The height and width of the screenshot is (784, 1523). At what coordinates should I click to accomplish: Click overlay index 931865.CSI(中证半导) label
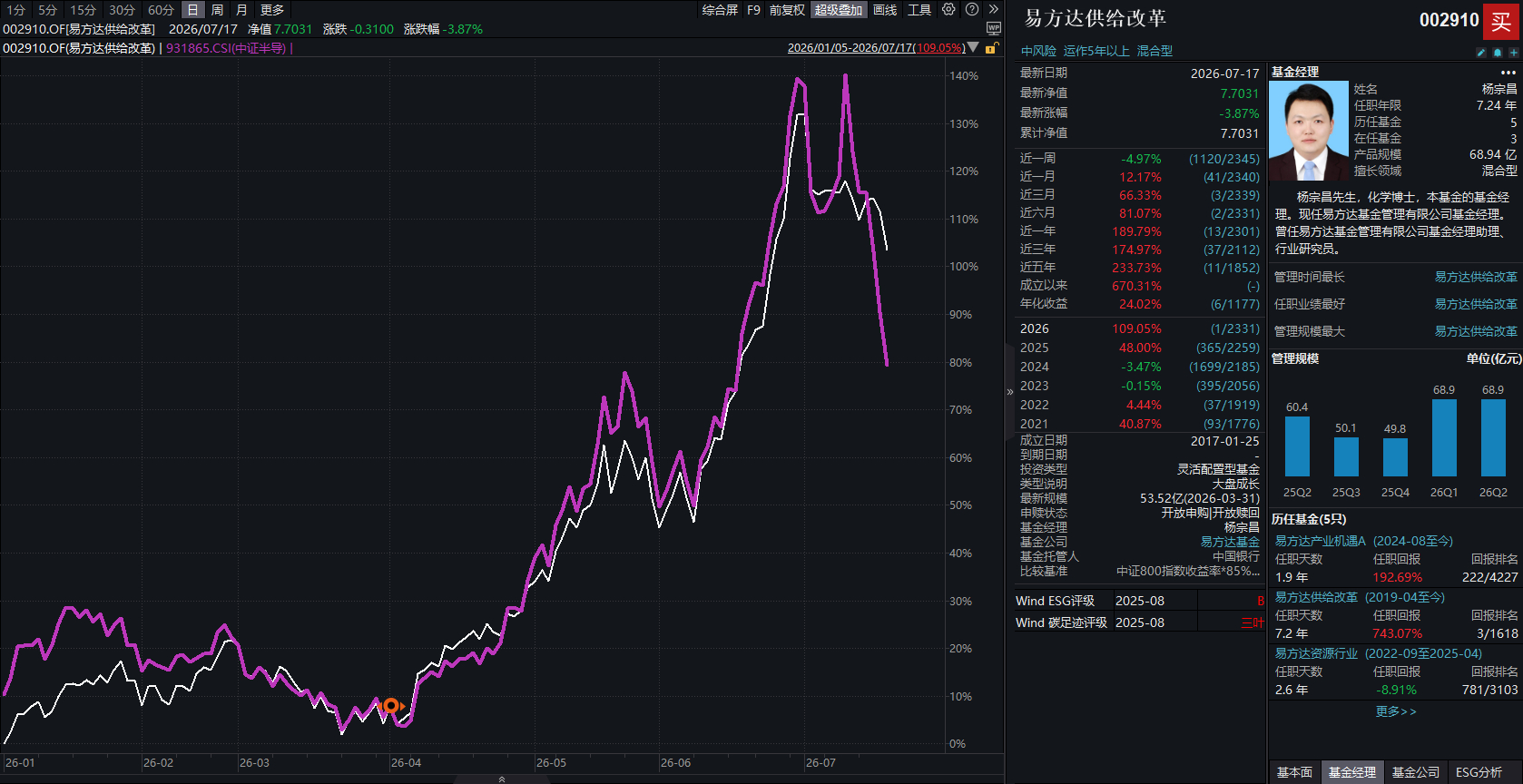click(x=227, y=48)
